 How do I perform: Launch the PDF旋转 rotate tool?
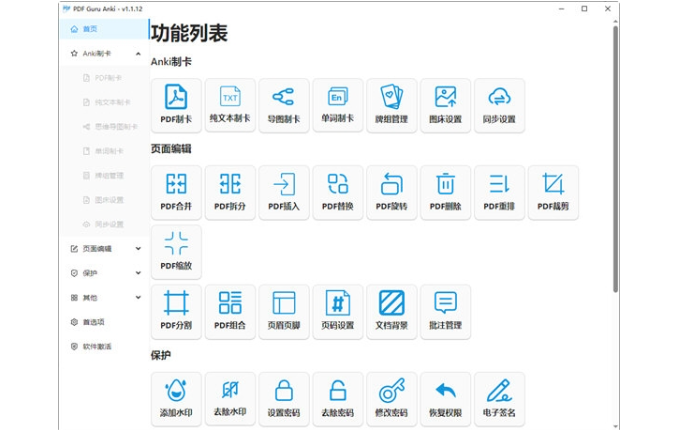coord(391,192)
